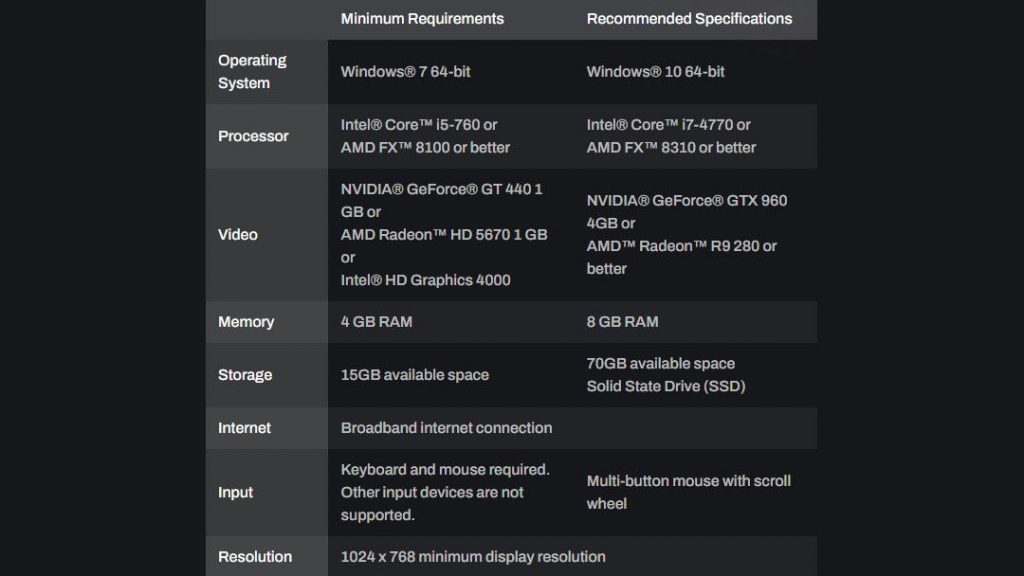The image size is (1024, 576).
Task: Click the Minimum Requirements column header
Action: (422, 19)
